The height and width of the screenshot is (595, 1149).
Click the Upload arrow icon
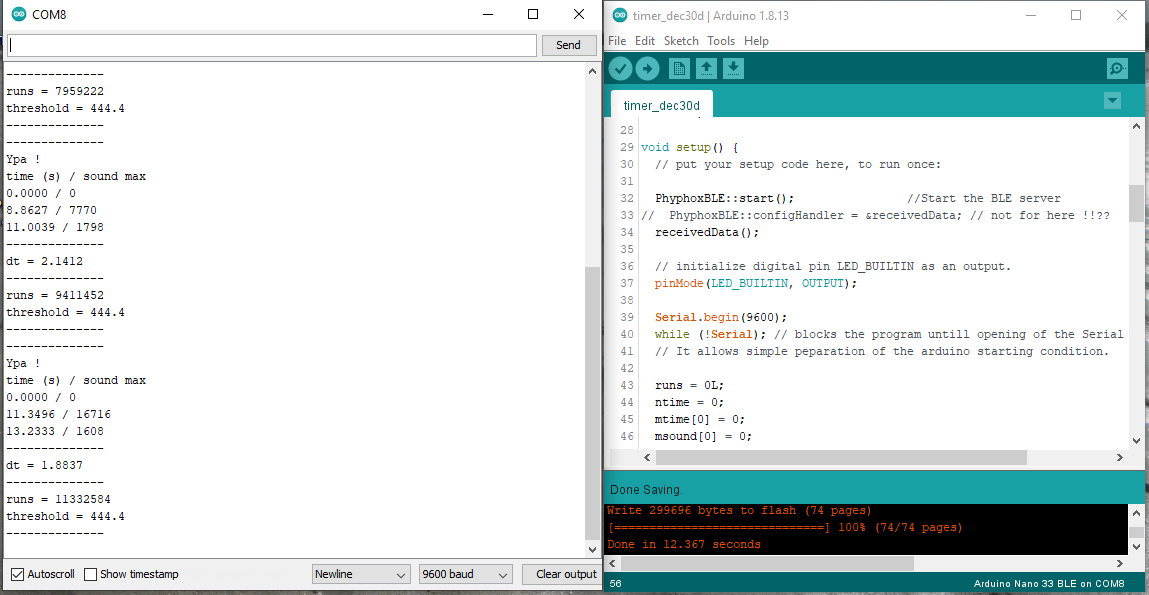pyautogui.click(x=647, y=68)
